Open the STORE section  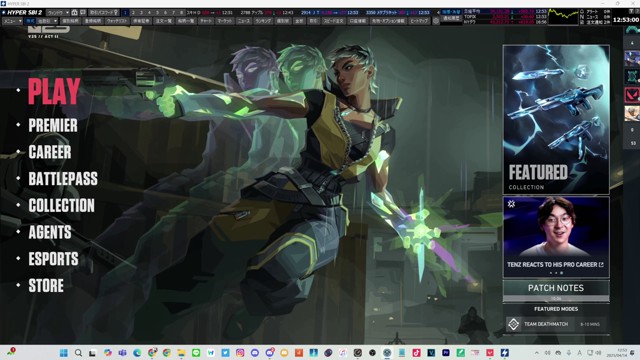pyautogui.click(x=46, y=285)
